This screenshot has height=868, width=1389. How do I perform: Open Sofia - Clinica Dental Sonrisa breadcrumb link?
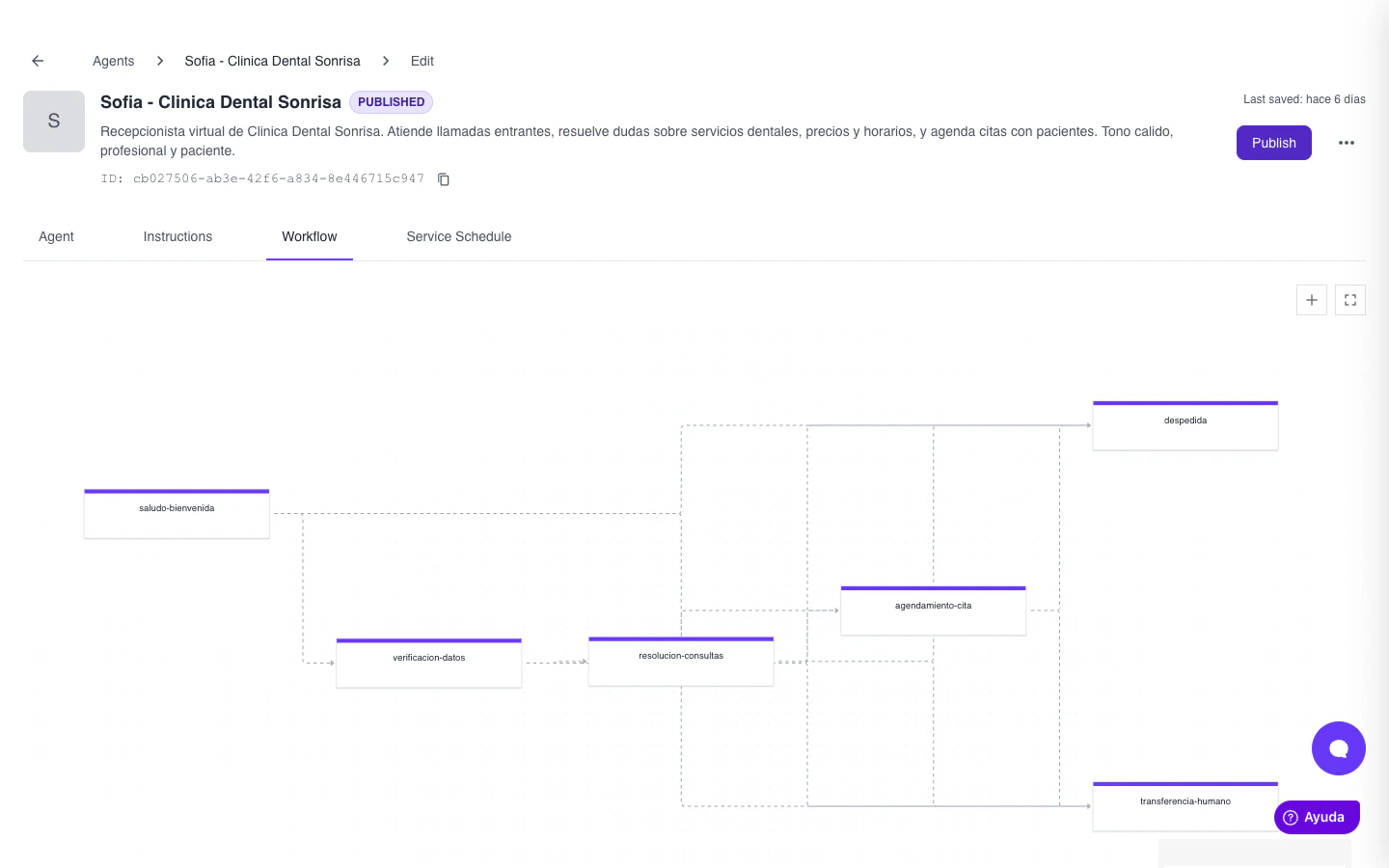pyautogui.click(x=272, y=61)
